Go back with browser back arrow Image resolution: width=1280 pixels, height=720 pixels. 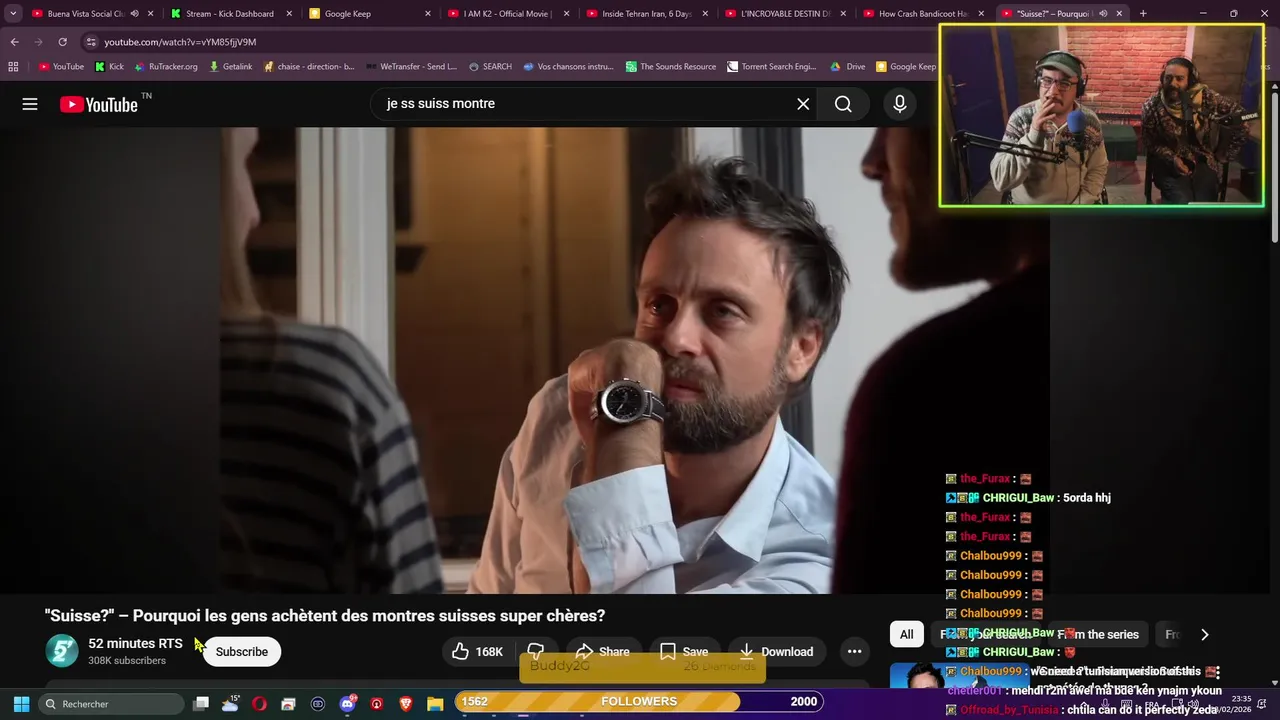coord(14,42)
